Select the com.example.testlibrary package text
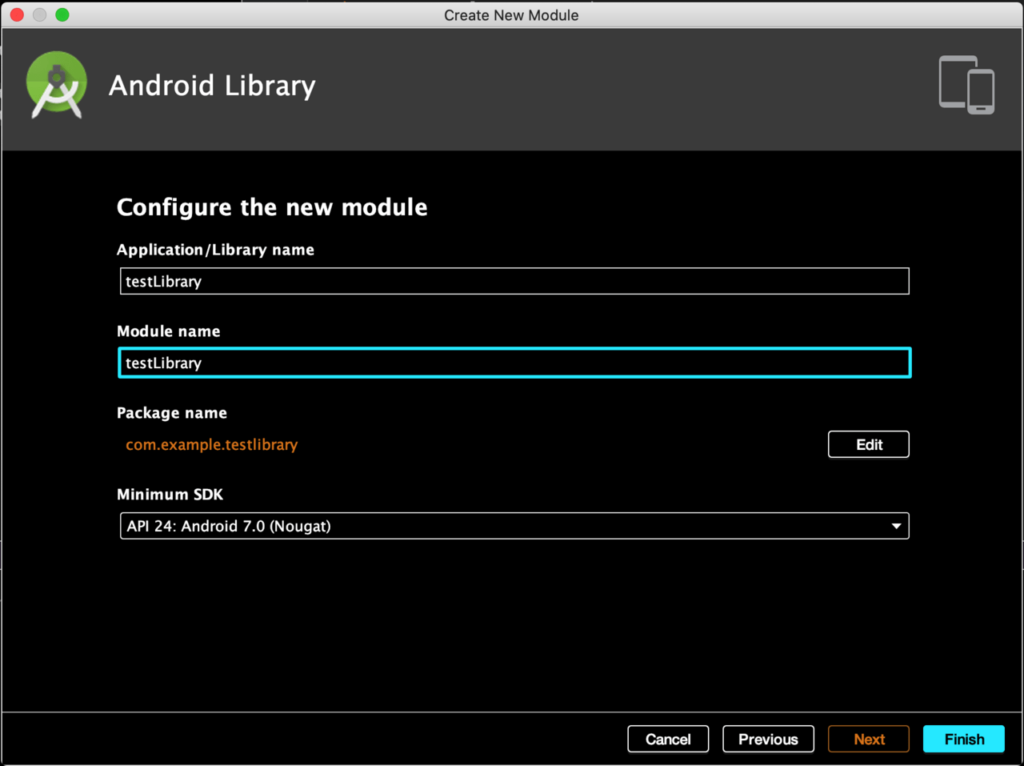 pos(212,445)
